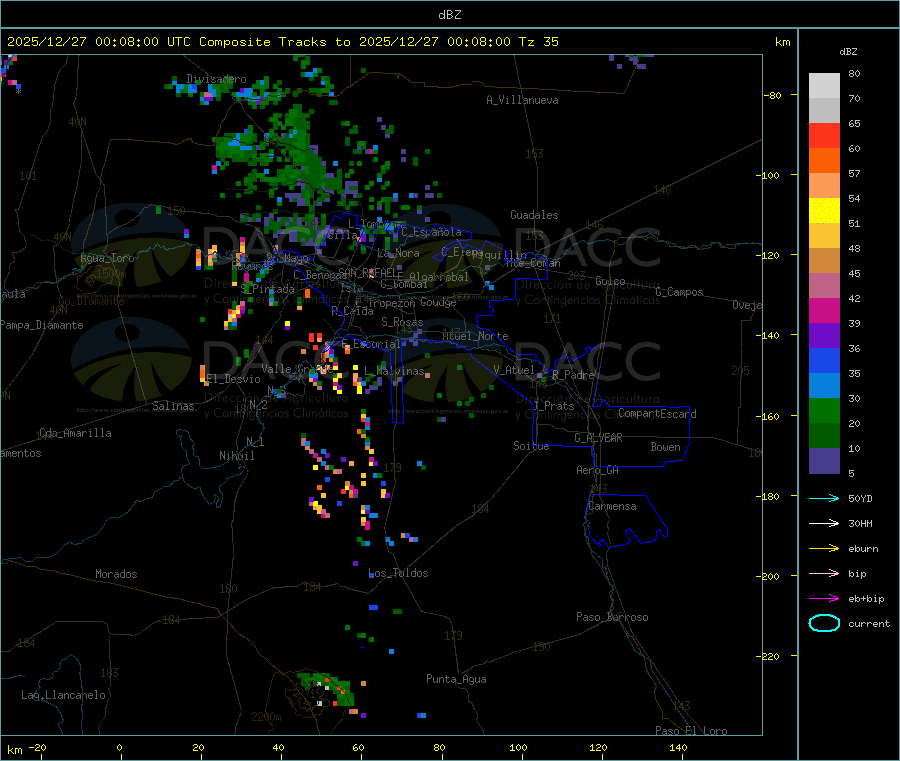This screenshot has height=761, width=900.
Task: Click the '100' x-axis tick label
Action: [x=518, y=748]
